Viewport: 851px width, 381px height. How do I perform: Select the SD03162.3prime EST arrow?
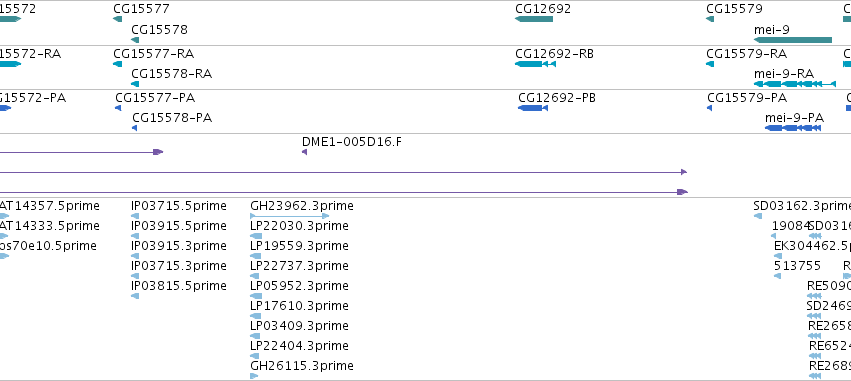[758, 216]
